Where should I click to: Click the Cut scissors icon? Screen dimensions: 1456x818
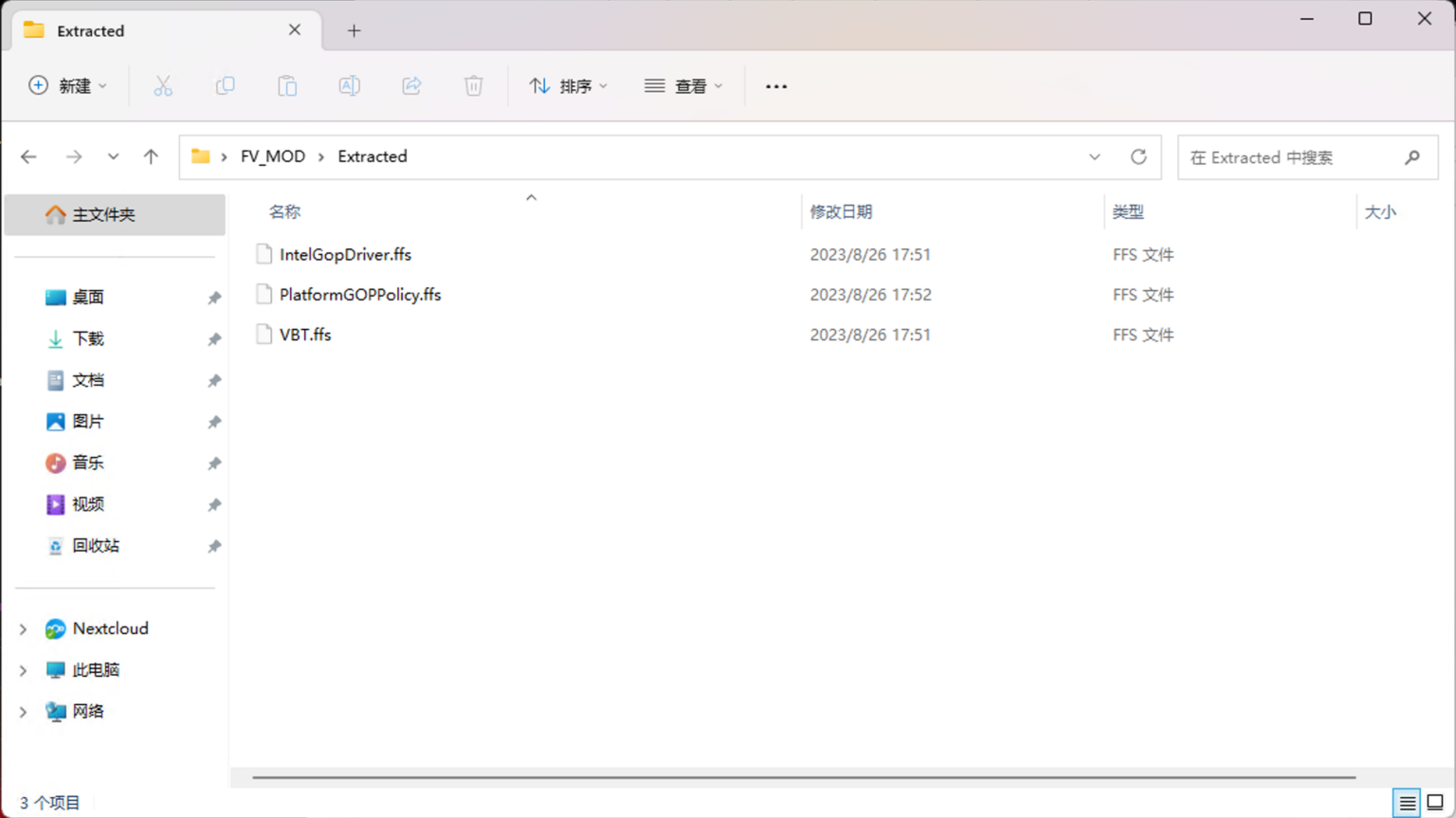[x=163, y=86]
